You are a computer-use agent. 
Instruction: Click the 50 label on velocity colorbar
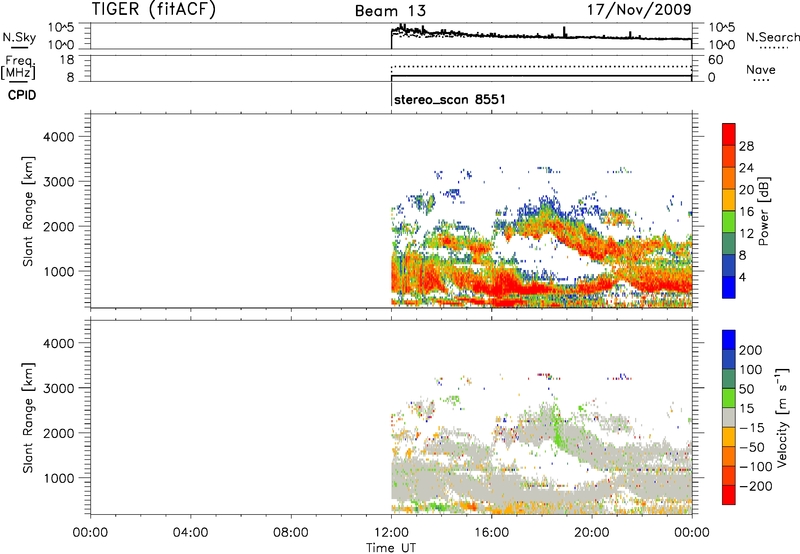[746, 389]
